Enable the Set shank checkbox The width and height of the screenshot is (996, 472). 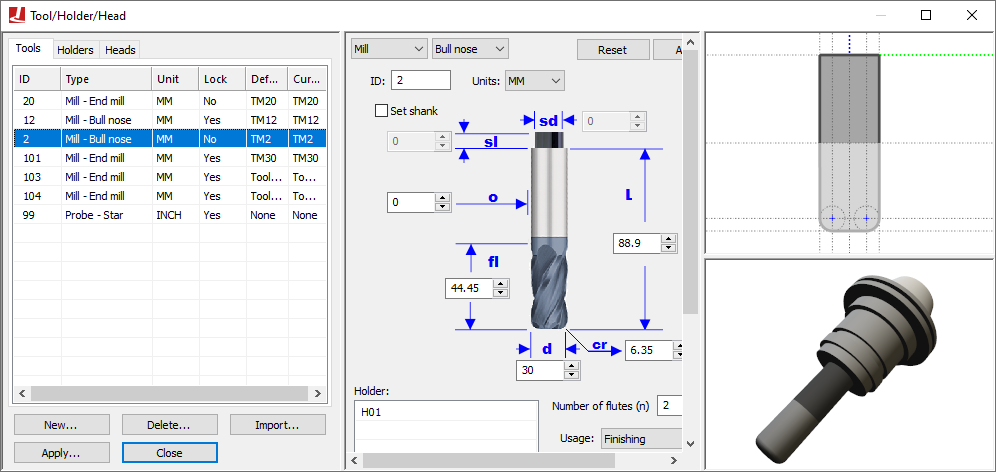(381, 111)
